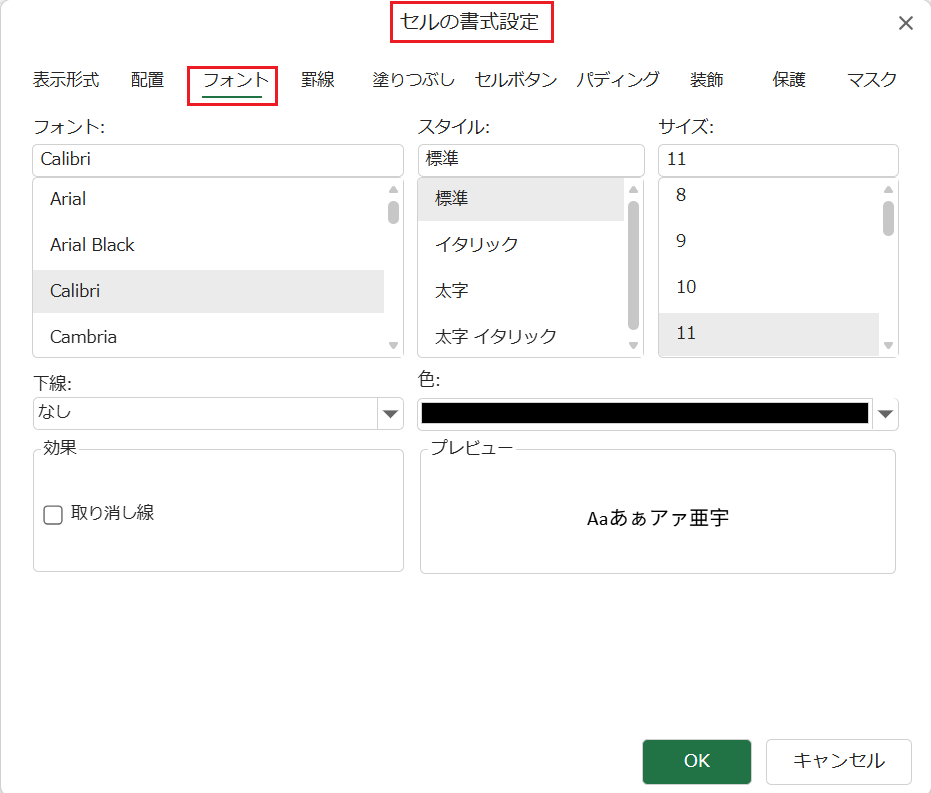This screenshot has width=931, height=793.
Task: Switch to the 罫線 tab
Action: coord(318,80)
